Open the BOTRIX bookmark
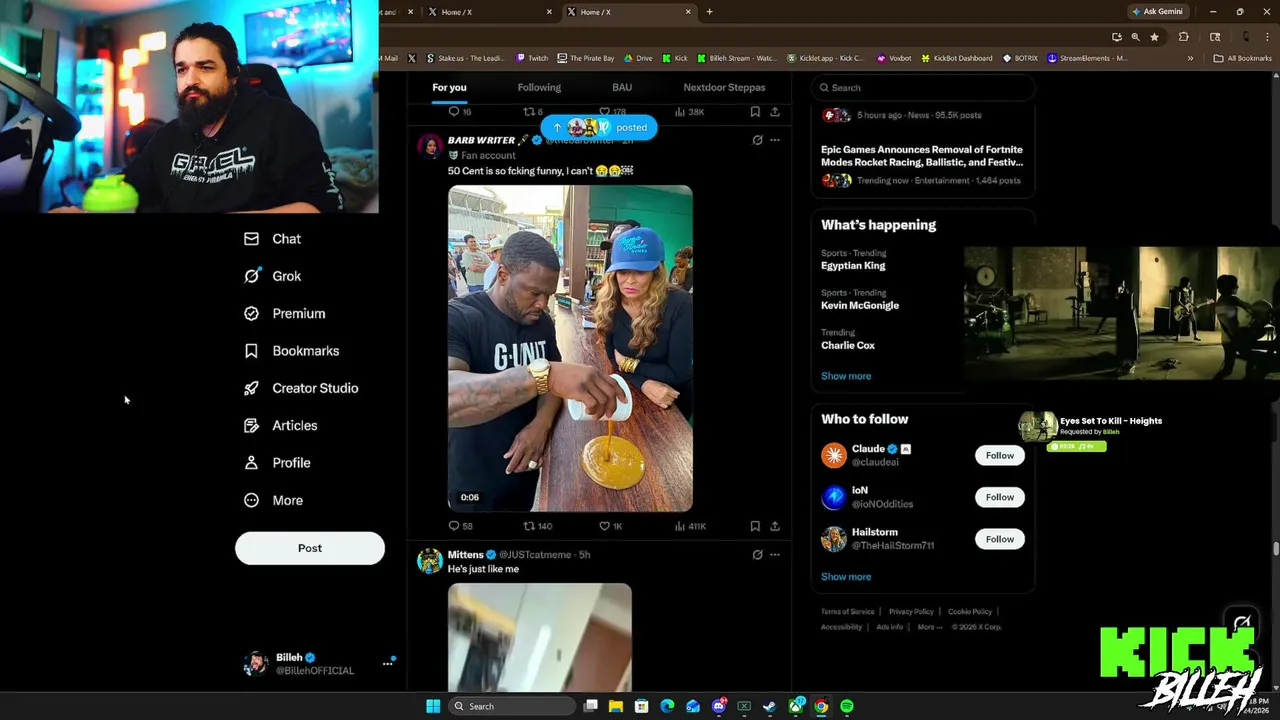1280x720 pixels. (x=1020, y=58)
